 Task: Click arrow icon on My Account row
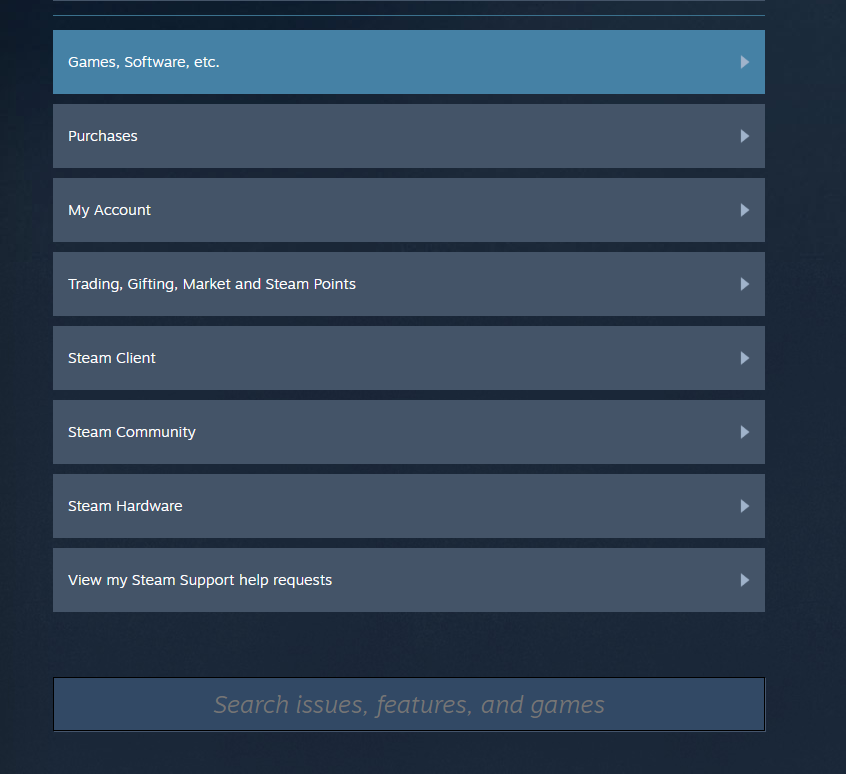(745, 210)
